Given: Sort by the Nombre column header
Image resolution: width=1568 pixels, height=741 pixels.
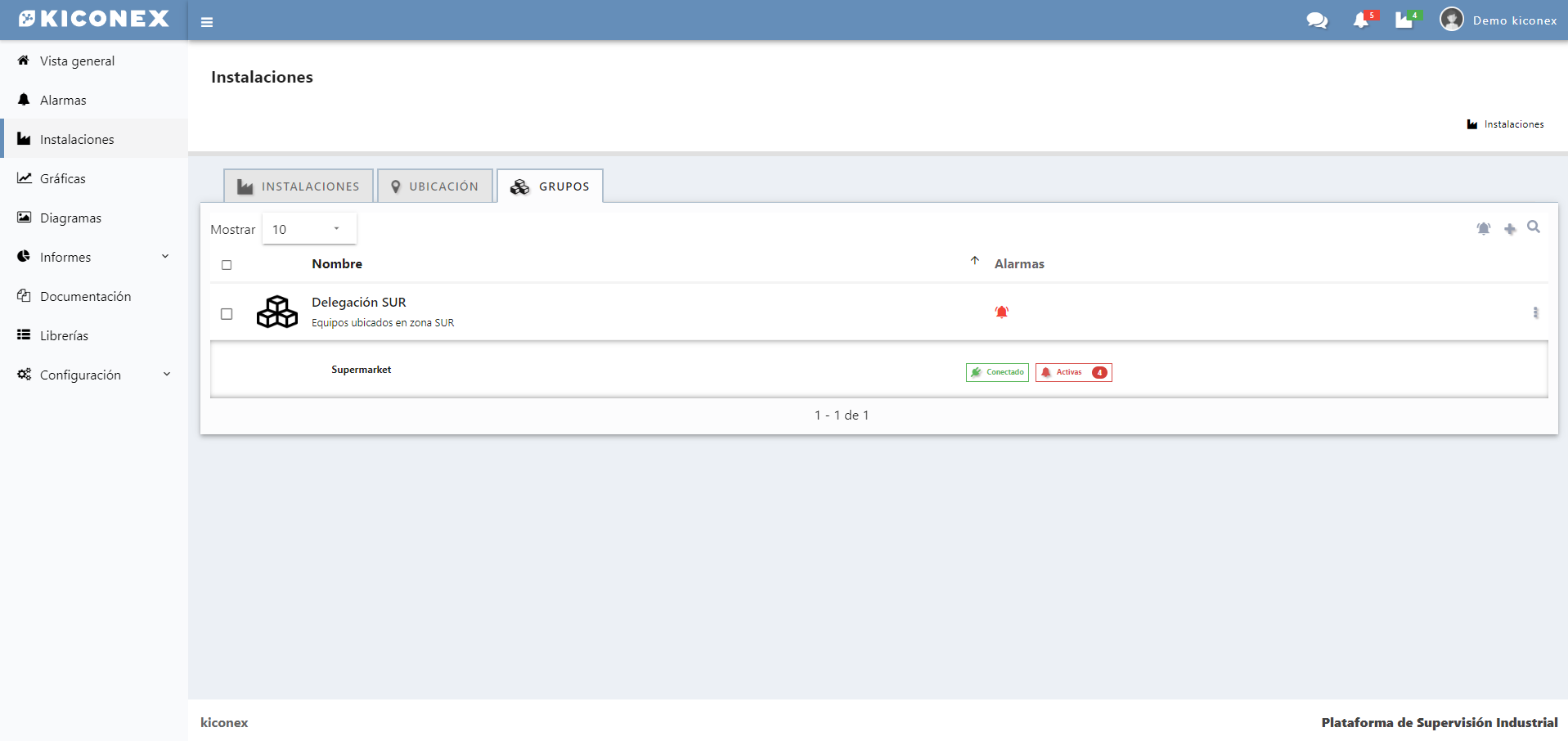Looking at the screenshot, I should (337, 263).
